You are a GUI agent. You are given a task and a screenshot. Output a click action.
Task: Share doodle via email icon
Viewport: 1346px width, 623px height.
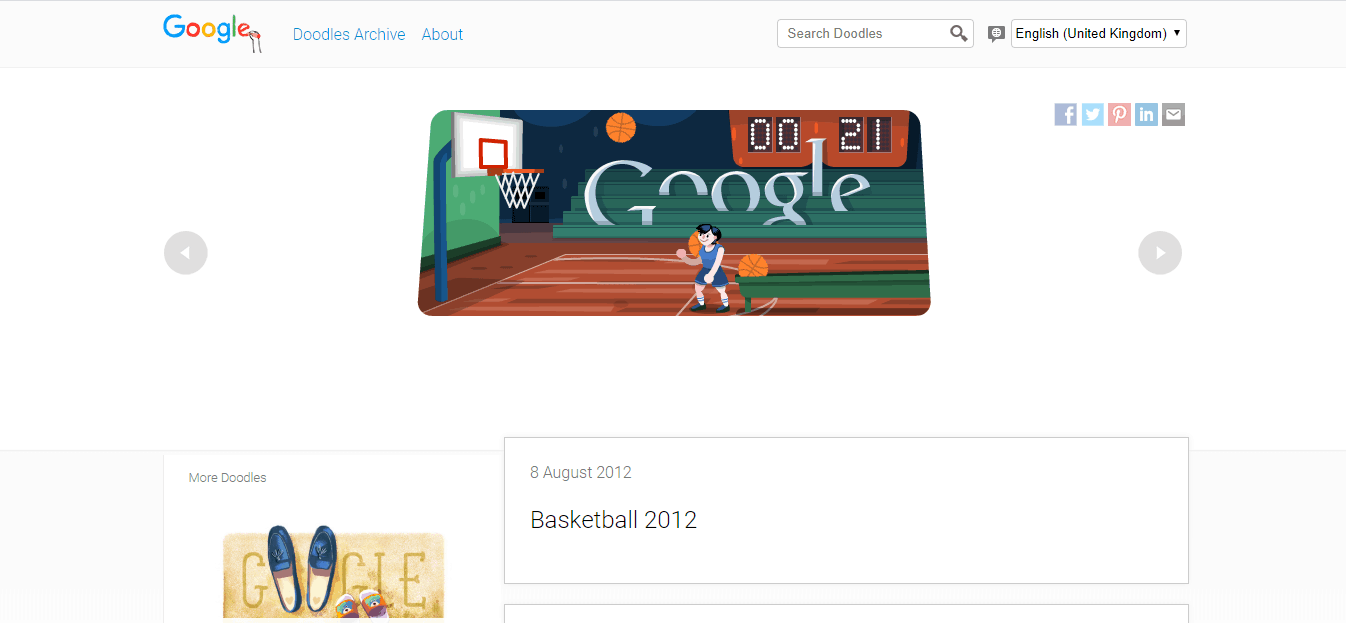[x=1174, y=115]
